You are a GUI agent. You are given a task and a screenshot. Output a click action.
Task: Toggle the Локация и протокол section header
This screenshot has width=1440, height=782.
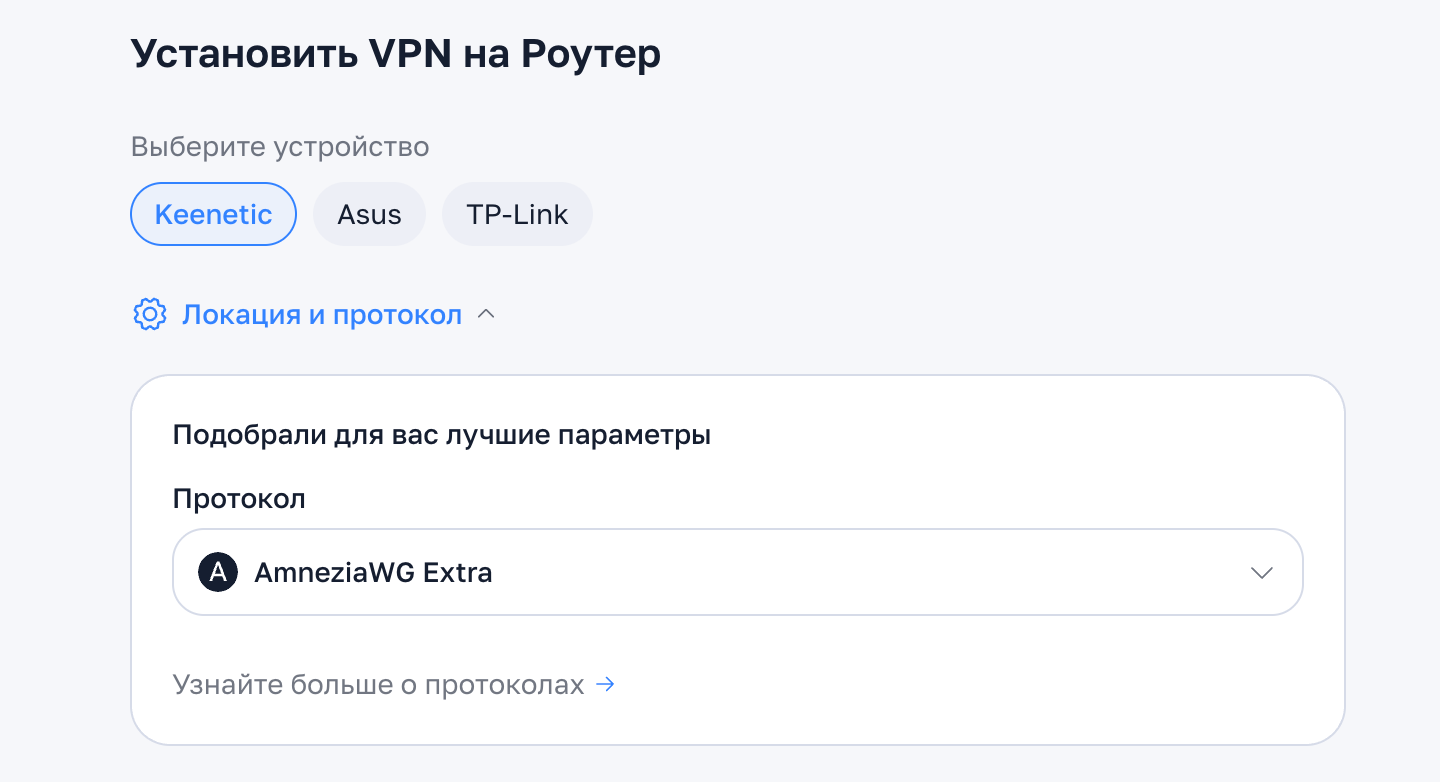pos(314,315)
